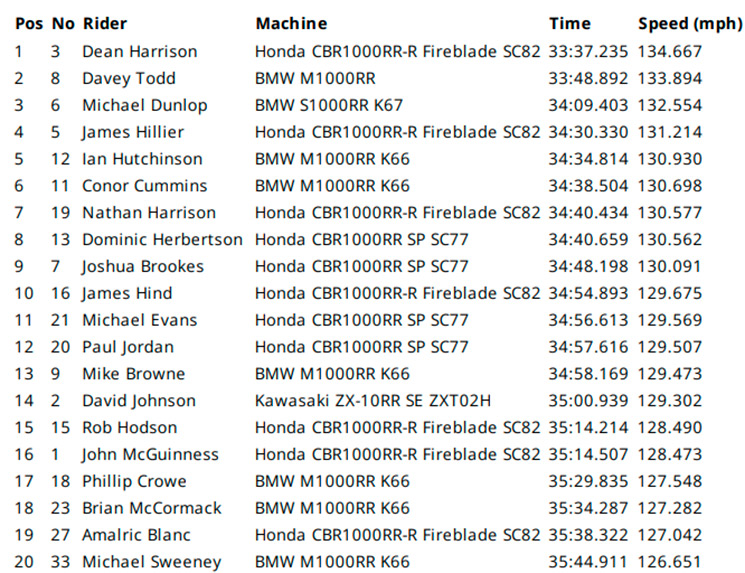
Task: Click Conor Cummins in results table
Action: [144, 186]
